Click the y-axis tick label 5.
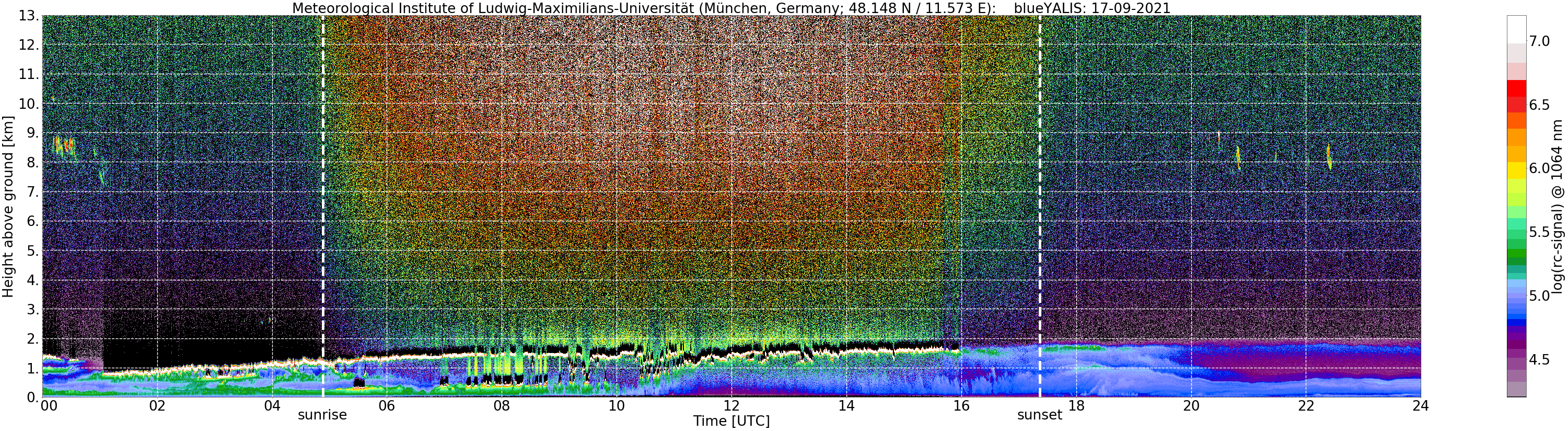Image resolution: width=1568 pixels, height=431 pixels. (32, 250)
